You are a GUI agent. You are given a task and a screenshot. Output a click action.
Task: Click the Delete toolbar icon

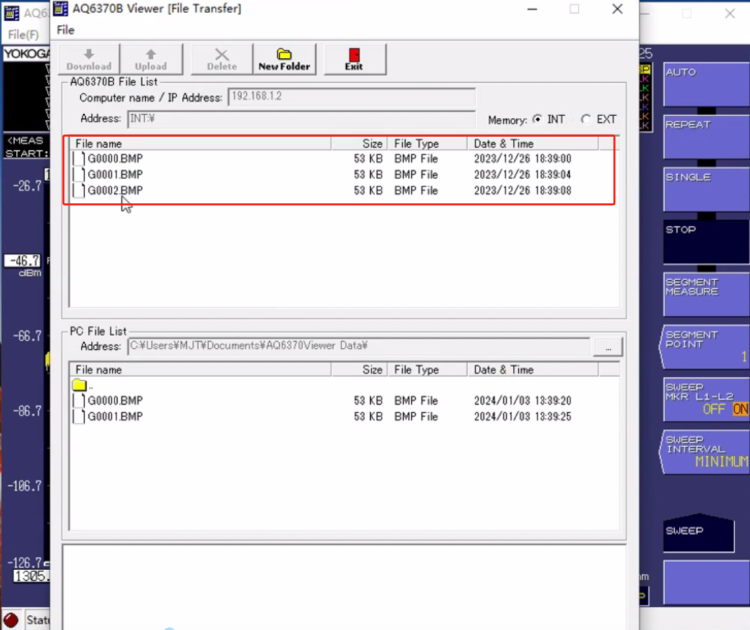[221, 59]
